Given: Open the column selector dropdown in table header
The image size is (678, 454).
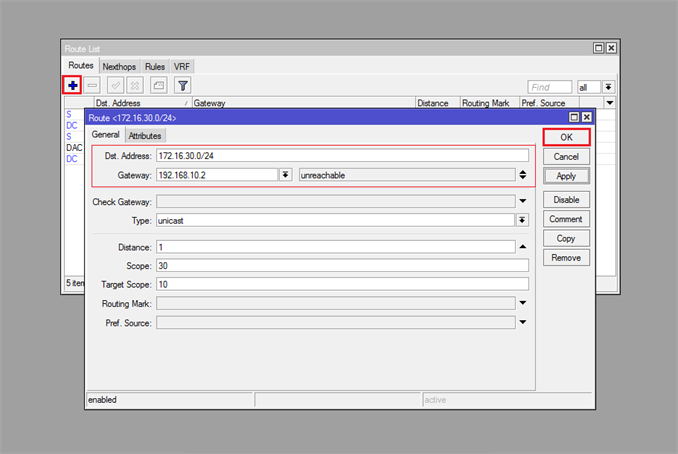Looking at the screenshot, I should [610, 103].
